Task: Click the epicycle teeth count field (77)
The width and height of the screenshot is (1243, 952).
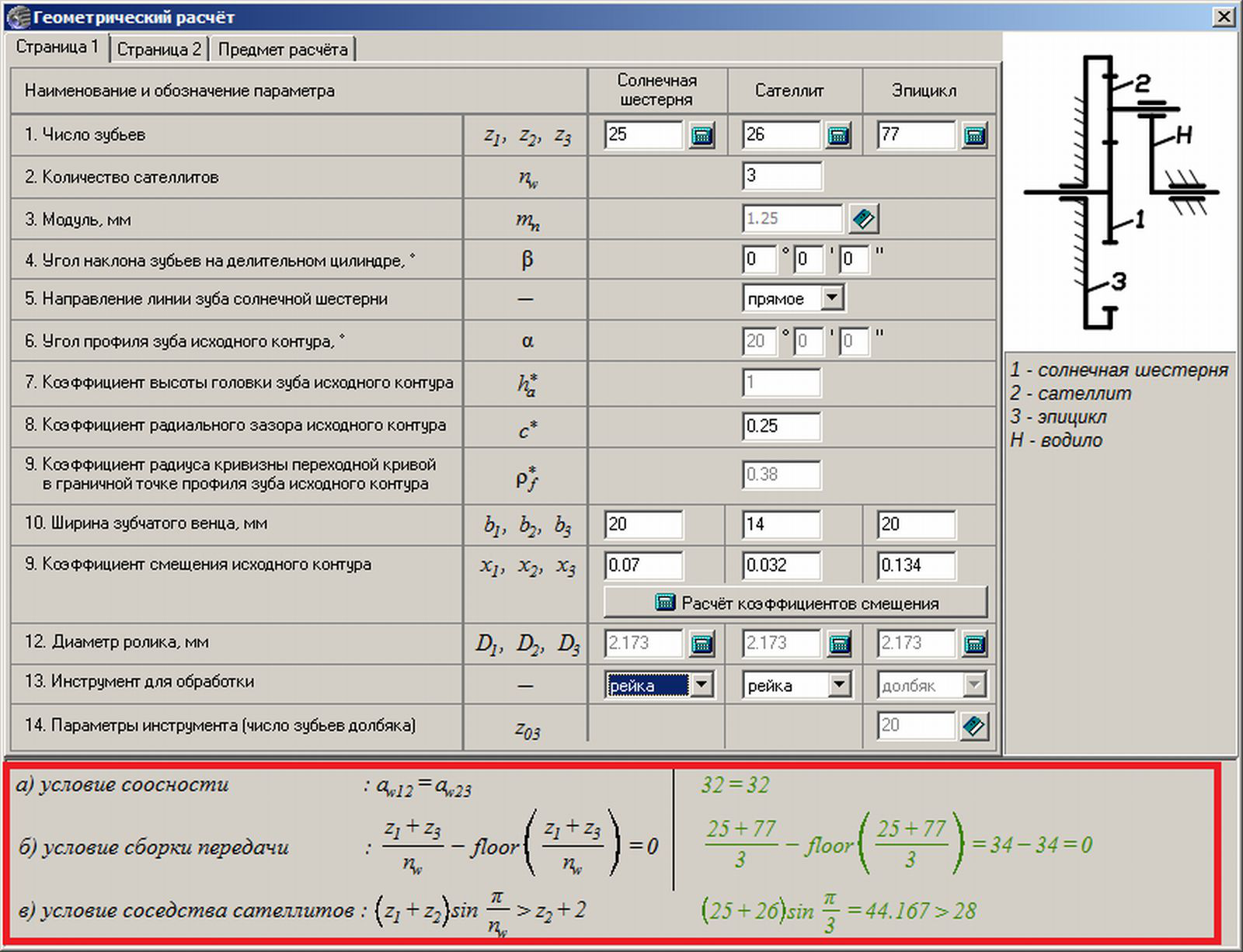Action: tap(917, 135)
